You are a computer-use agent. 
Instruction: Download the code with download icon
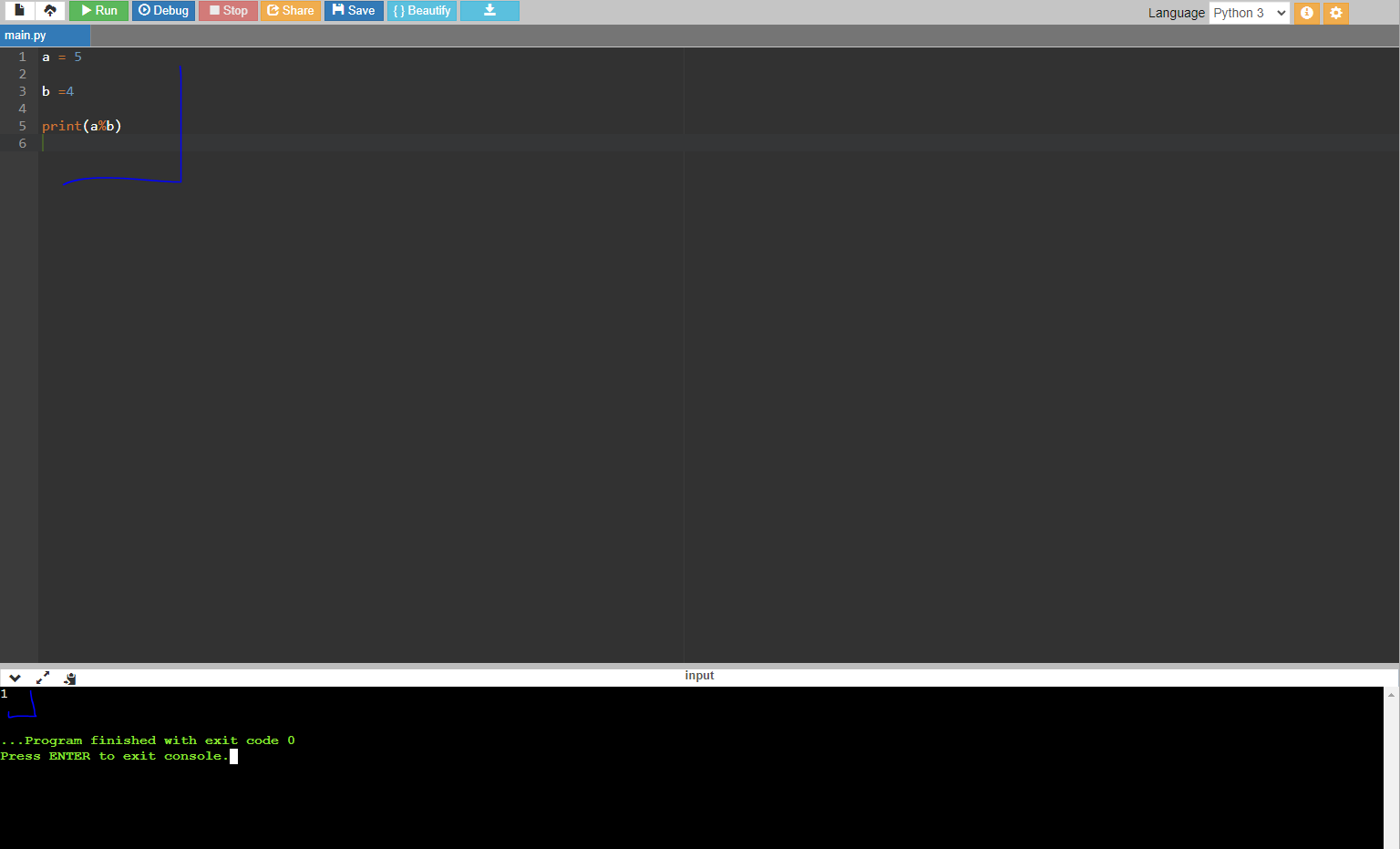489,11
